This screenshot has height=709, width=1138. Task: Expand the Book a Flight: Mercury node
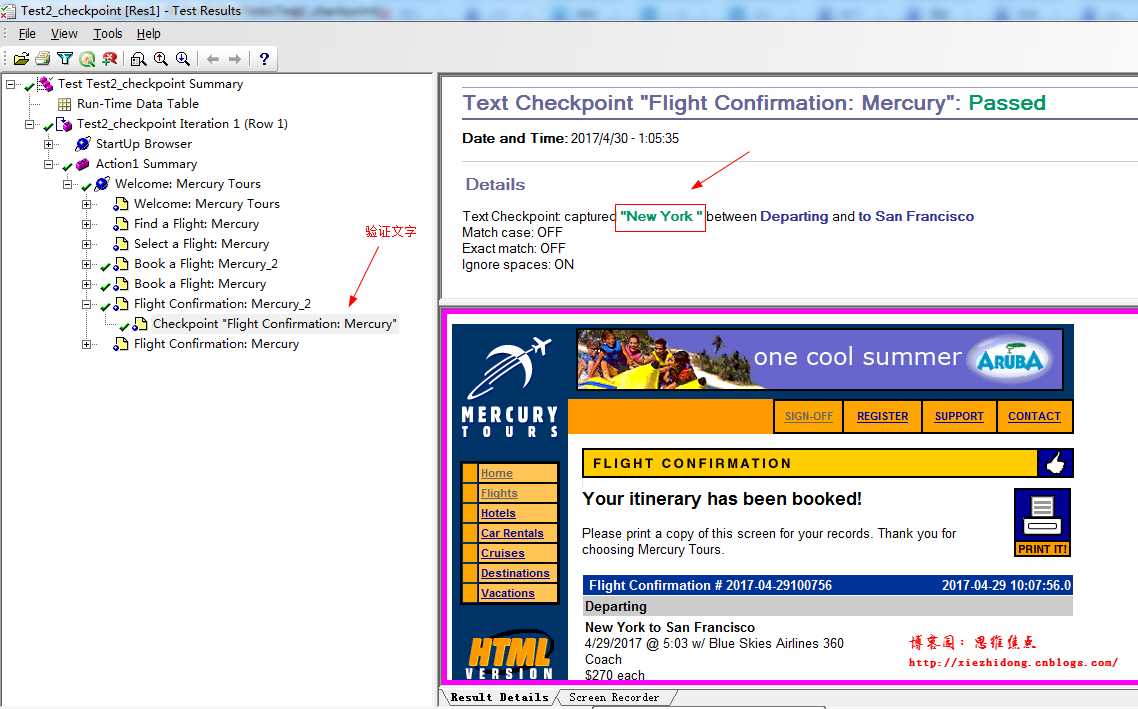(86, 284)
